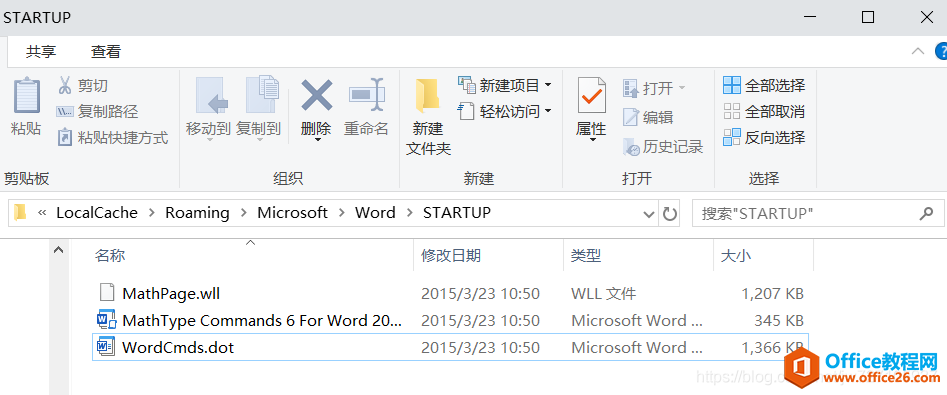The width and height of the screenshot is (947, 395).
Task: Click the navigation pane scroll-up arrow
Action: pyautogui.click(x=59, y=249)
